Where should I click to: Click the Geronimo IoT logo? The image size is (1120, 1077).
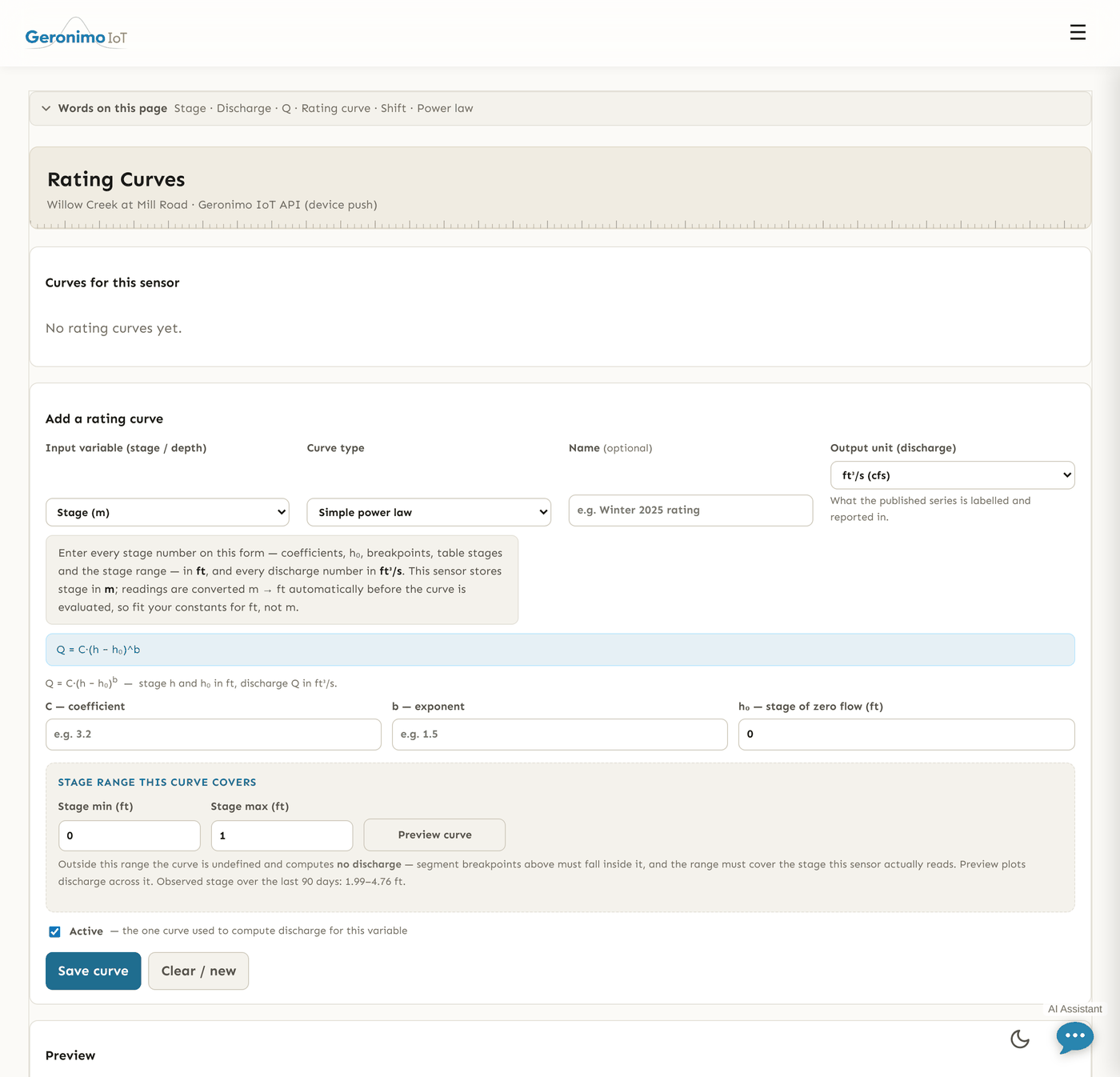point(76,34)
